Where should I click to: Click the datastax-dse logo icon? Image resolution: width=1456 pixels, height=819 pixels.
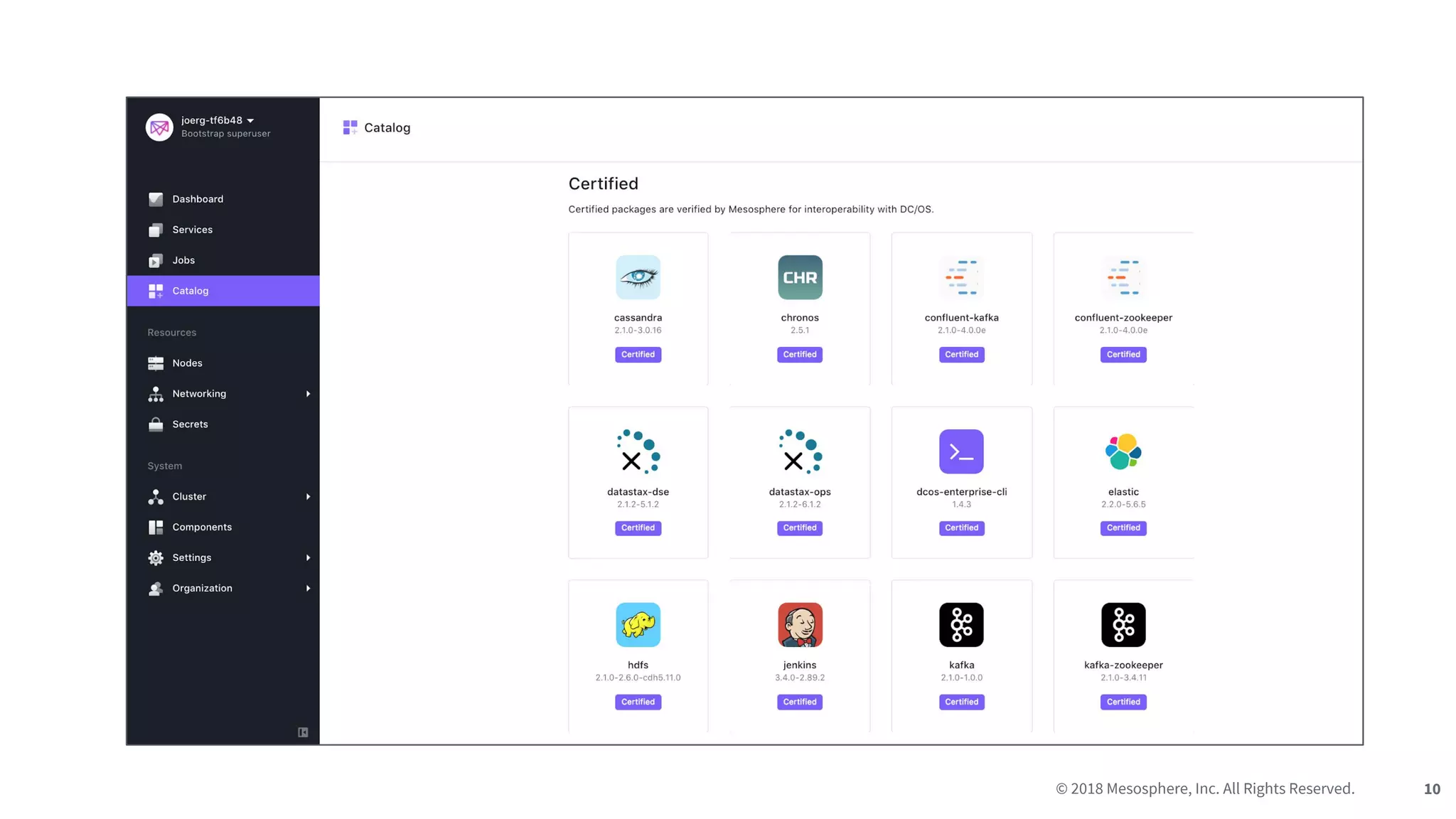(638, 451)
